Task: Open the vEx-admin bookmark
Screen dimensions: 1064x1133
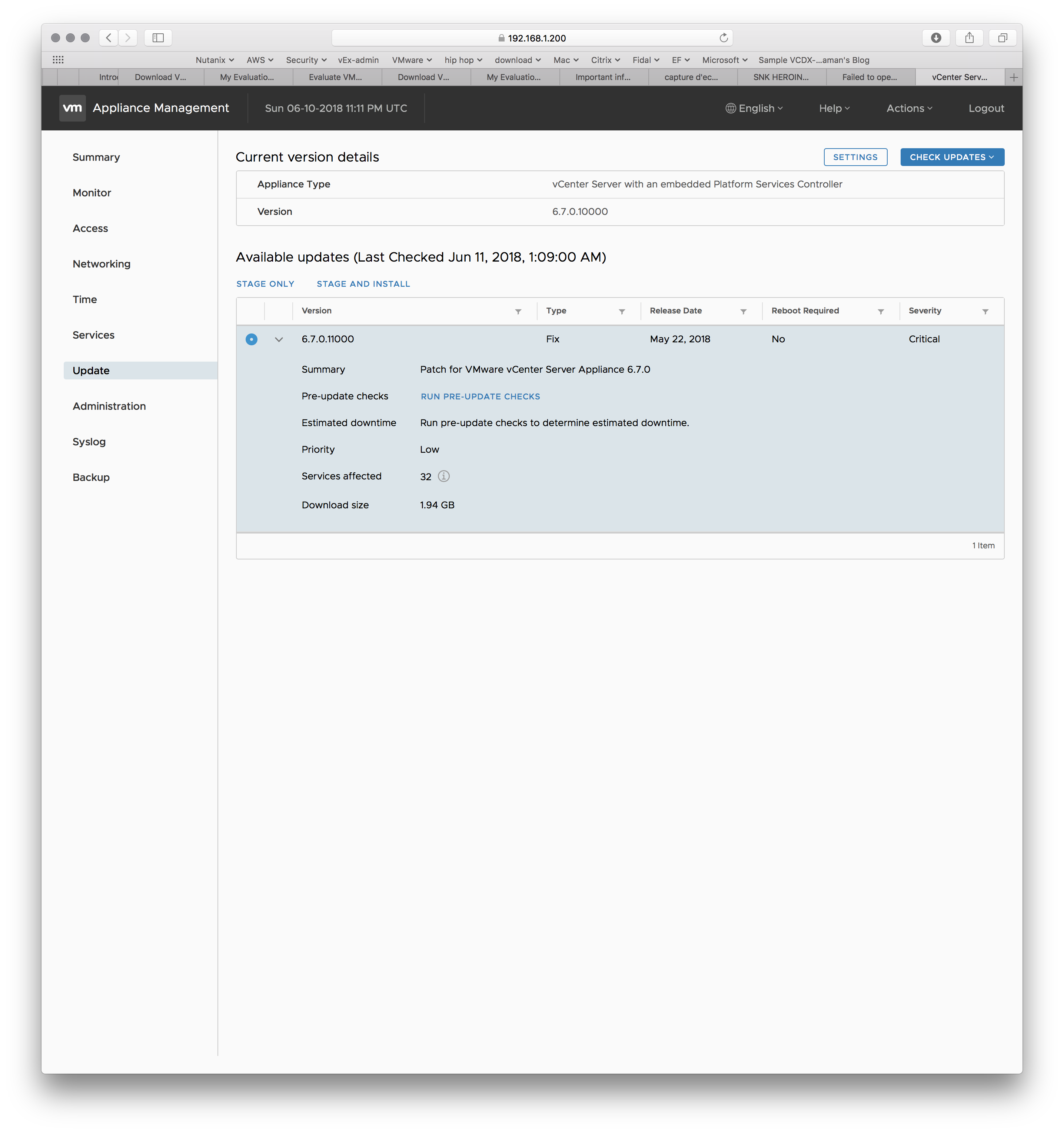Action: point(358,60)
